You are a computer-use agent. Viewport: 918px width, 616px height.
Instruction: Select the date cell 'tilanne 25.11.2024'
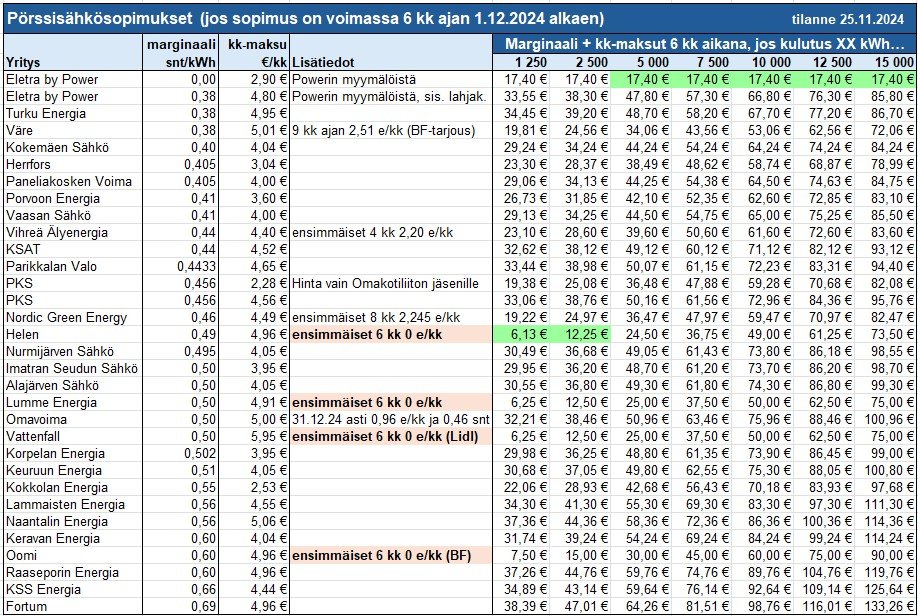[x=848, y=19]
